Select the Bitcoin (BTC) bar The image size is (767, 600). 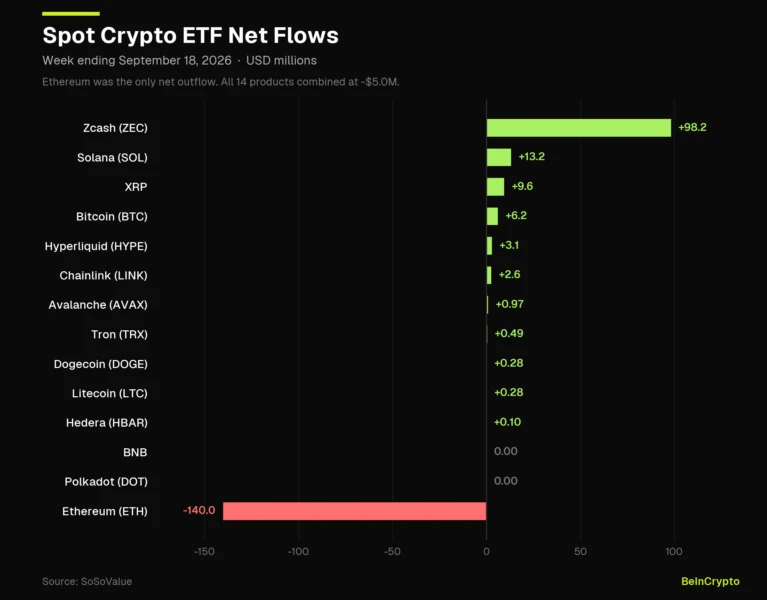pyautogui.click(x=493, y=216)
